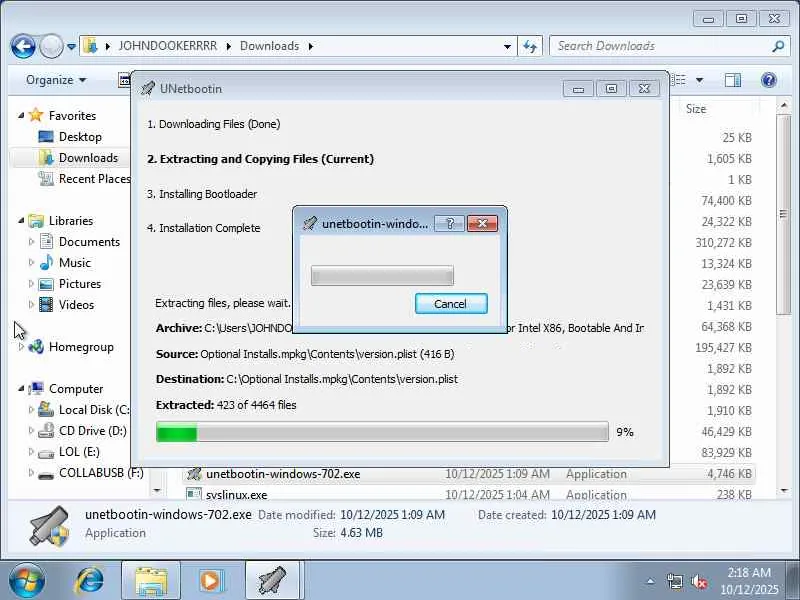Click the LOL (E:) drive icon
Screen dimensions: 800x600
click(x=46, y=453)
